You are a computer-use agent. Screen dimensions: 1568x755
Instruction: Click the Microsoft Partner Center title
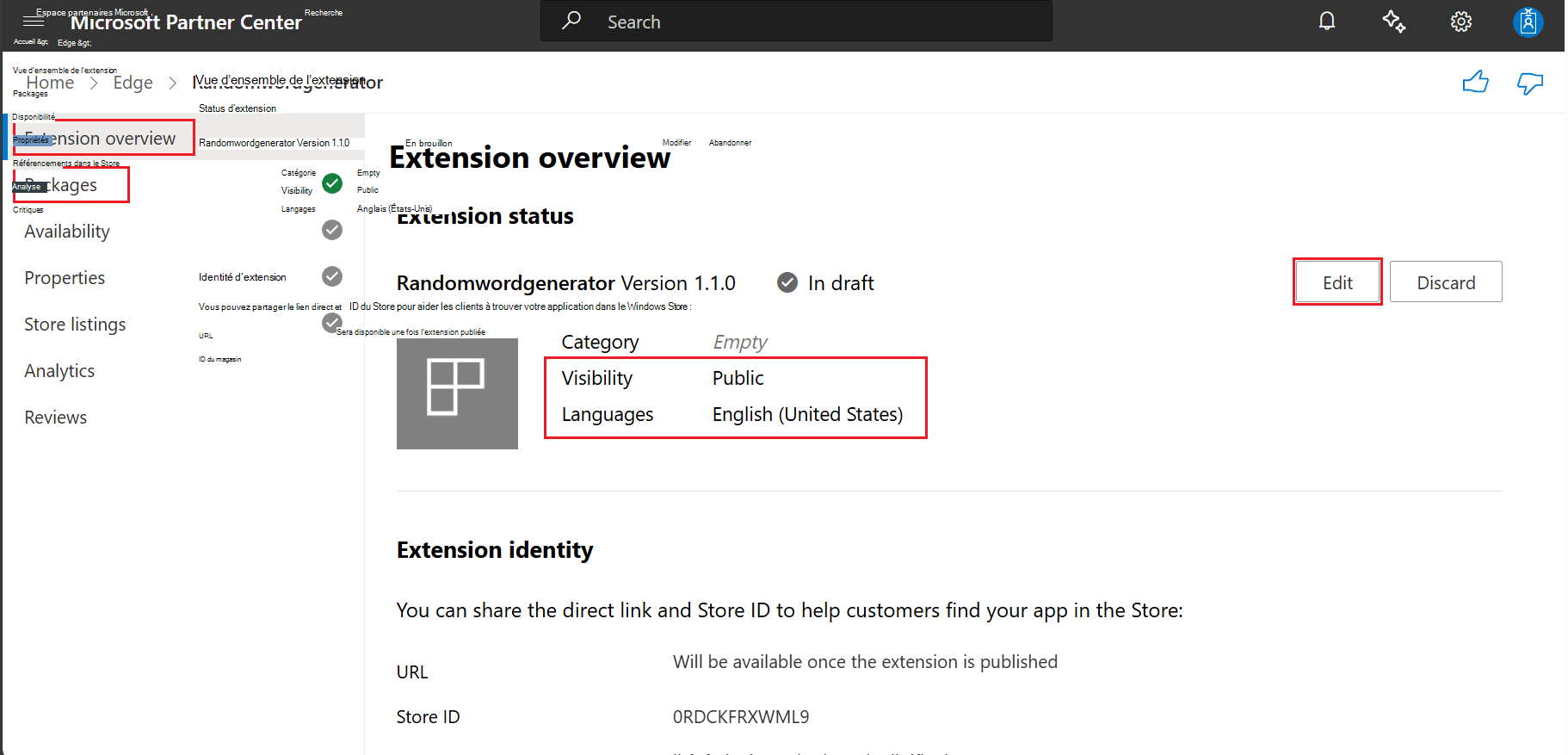tap(186, 22)
